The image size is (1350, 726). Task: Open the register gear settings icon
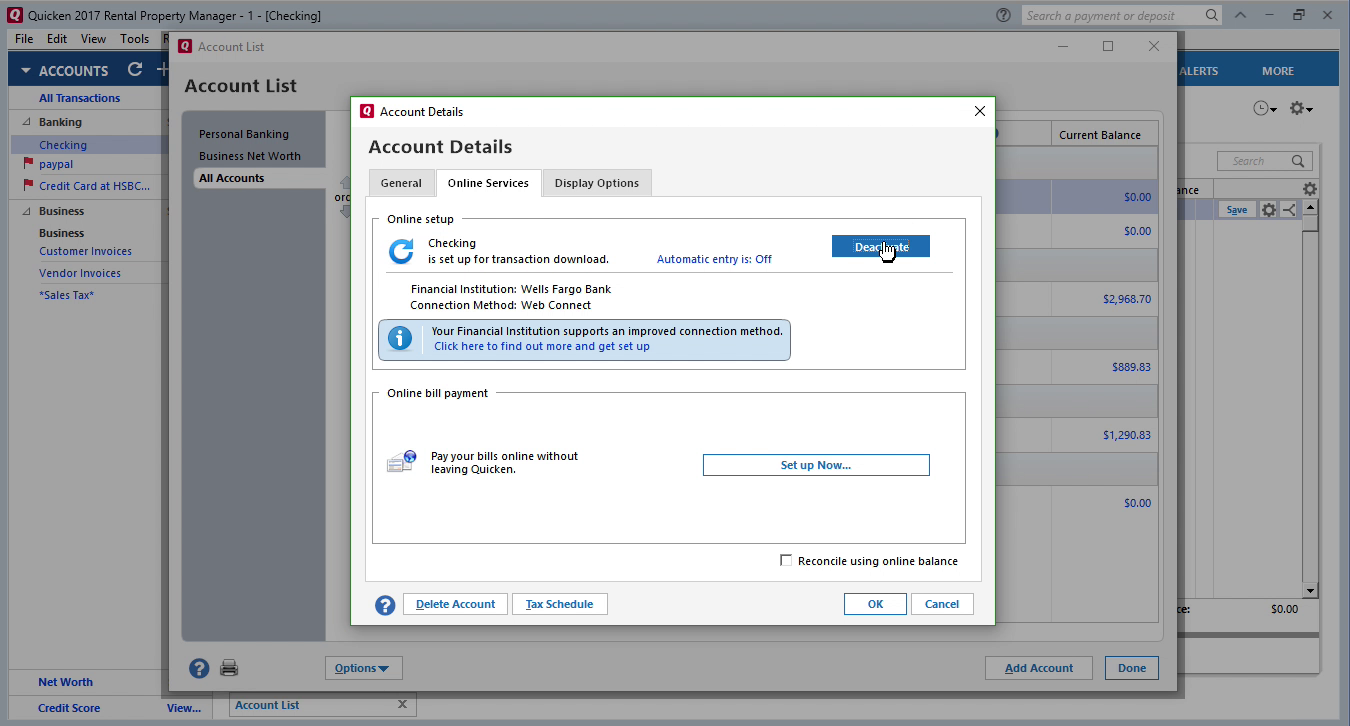click(1300, 108)
